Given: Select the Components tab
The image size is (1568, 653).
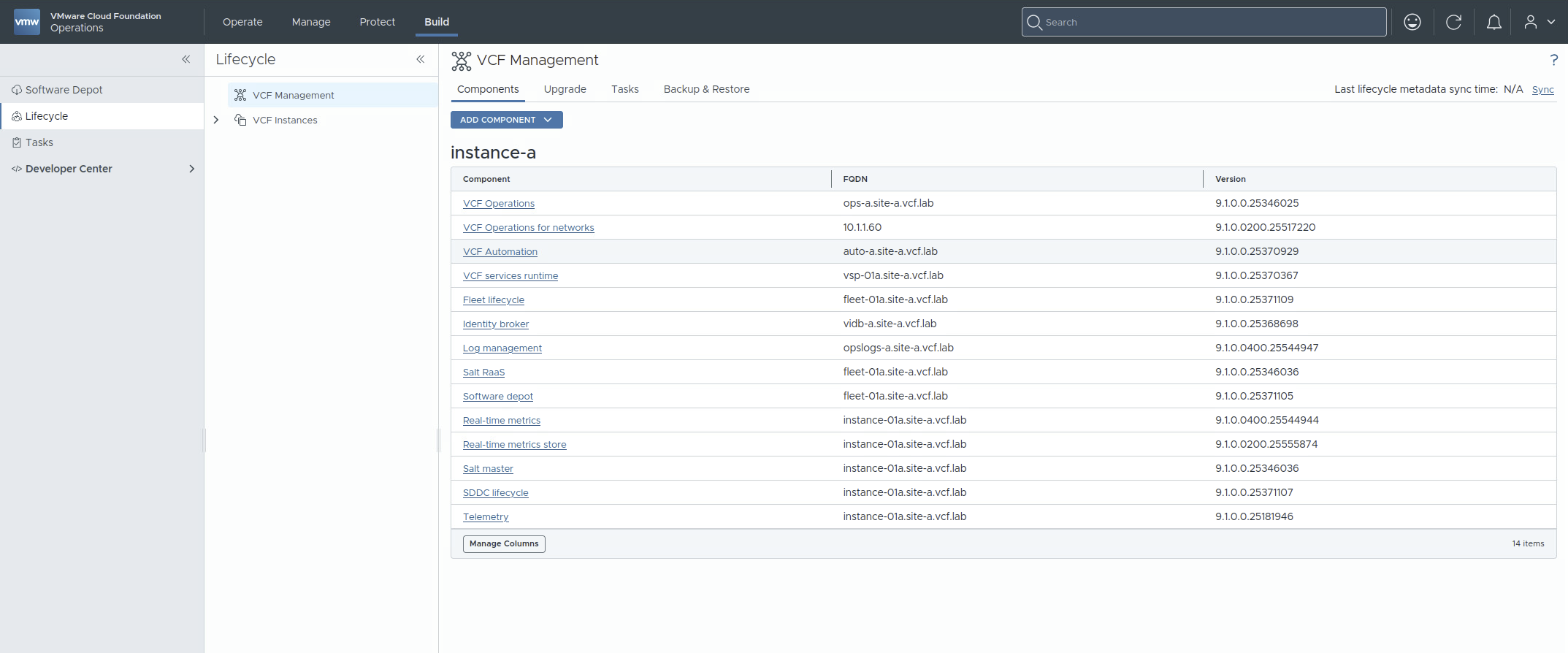Looking at the screenshot, I should pyautogui.click(x=488, y=89).
